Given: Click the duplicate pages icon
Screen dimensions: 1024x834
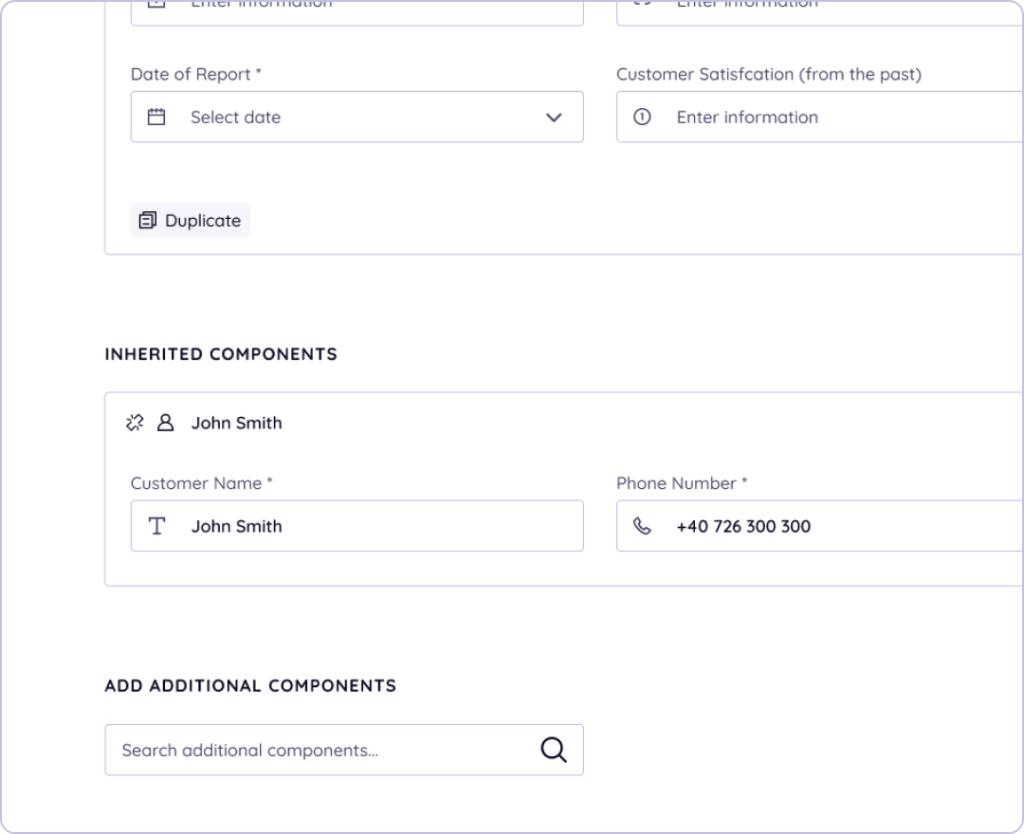Looking at the screenshot, I should [x=148, y=221].
